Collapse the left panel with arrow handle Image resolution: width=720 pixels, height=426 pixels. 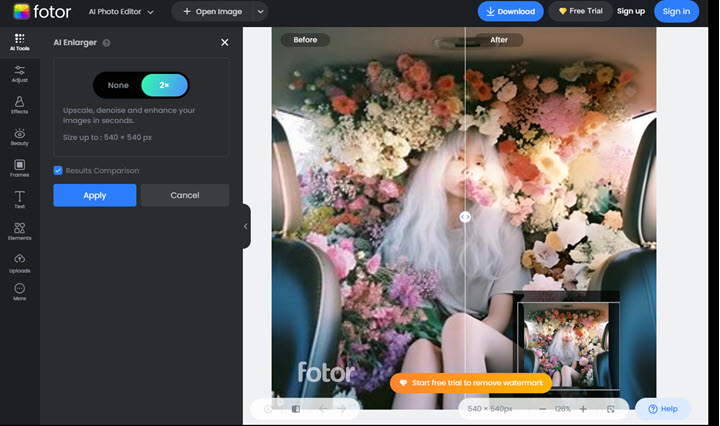pyautogui.click(x=245, y=226)
